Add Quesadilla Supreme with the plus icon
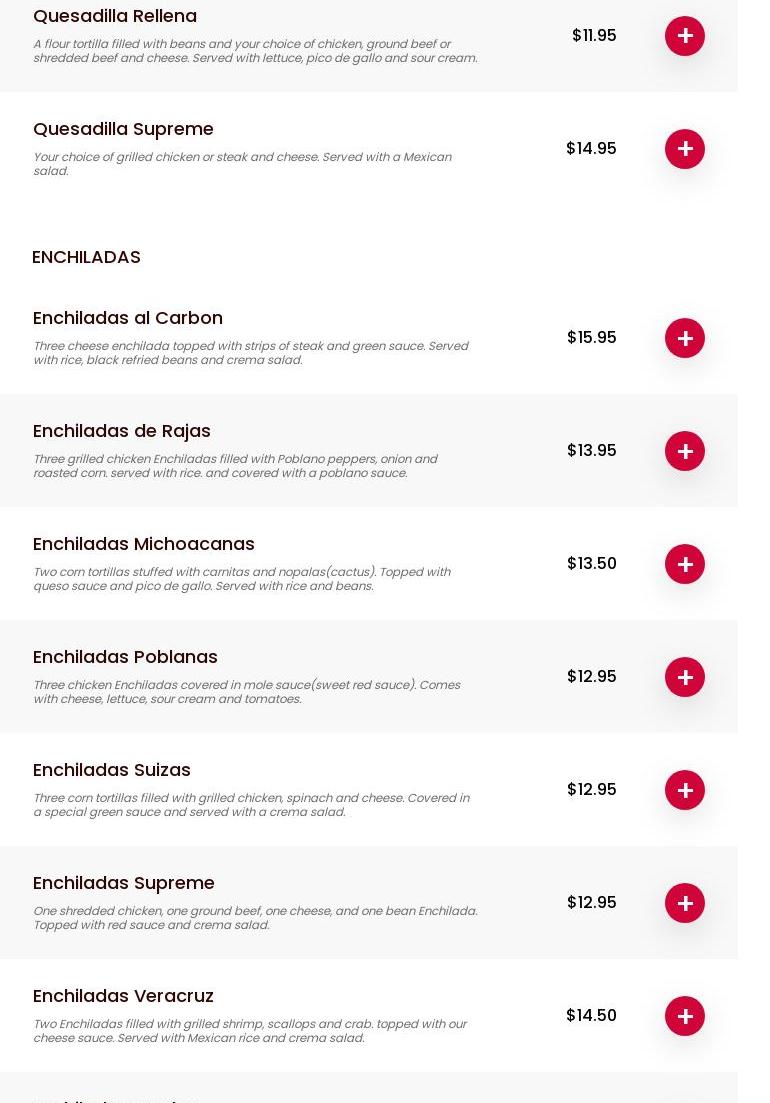 click(685, 149)
